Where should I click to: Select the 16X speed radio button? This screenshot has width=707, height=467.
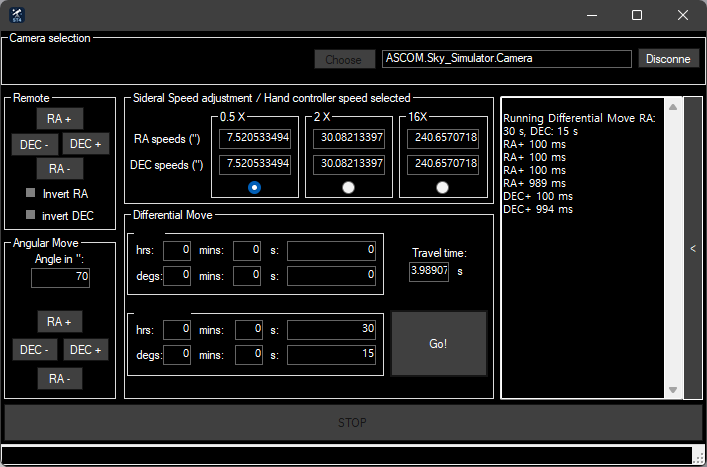[x=442, y=188]
